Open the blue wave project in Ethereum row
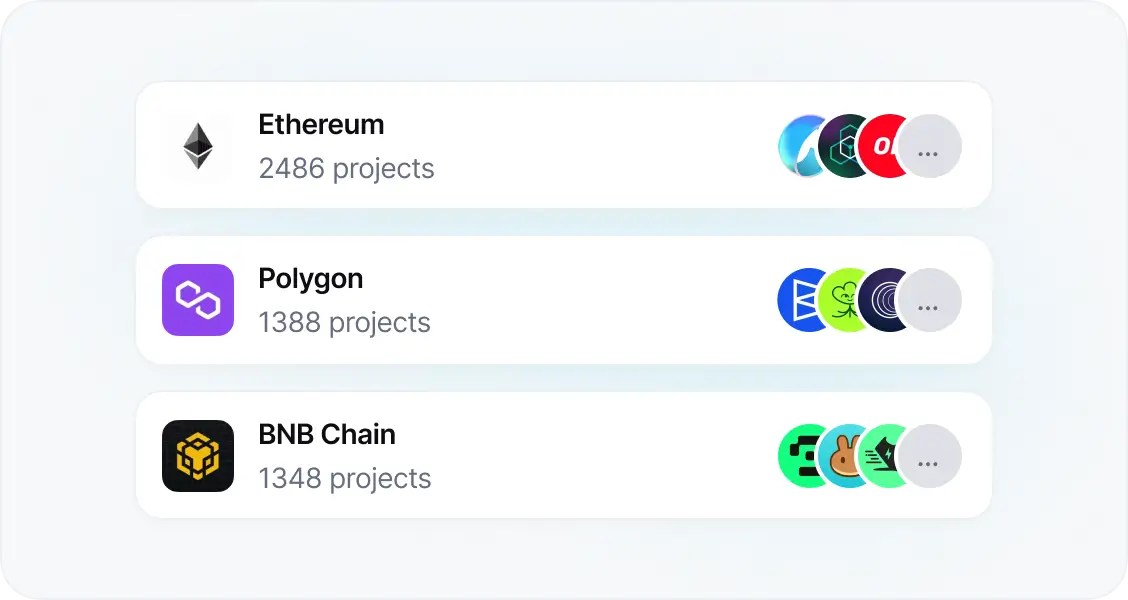 [797, 146]
